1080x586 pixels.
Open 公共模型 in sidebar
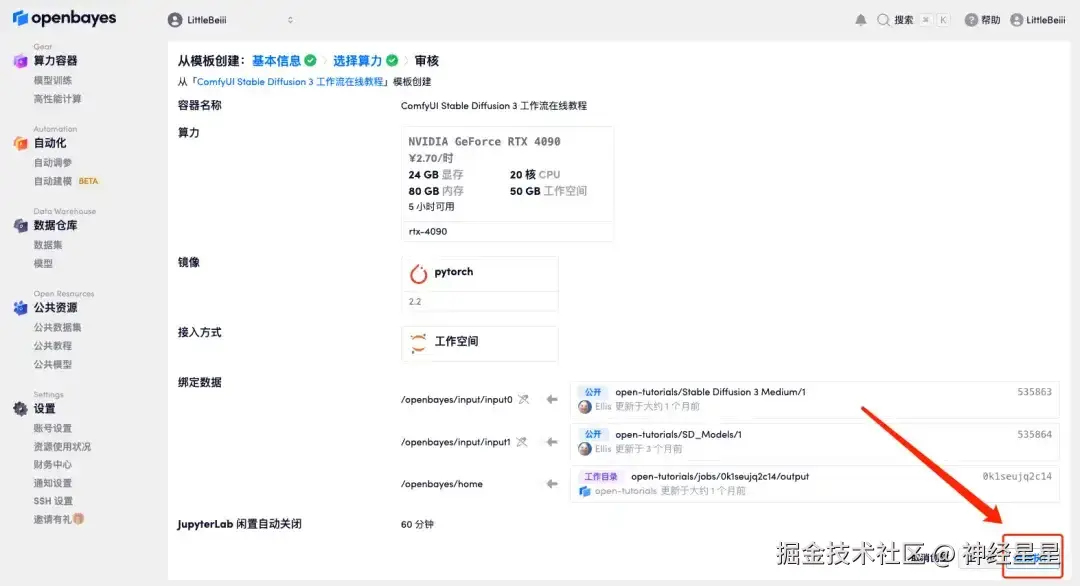click(52, 364)
